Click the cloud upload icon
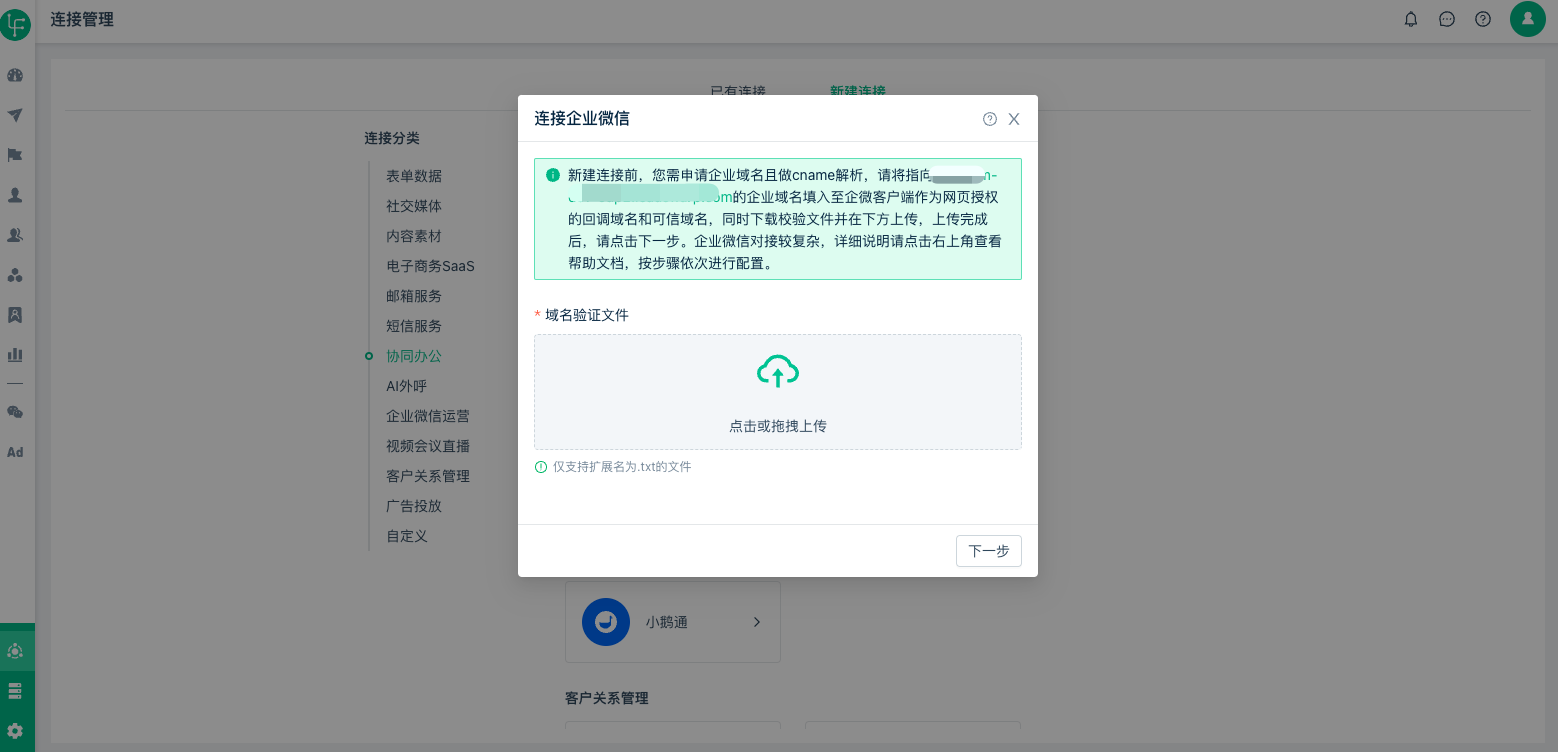Viewport: 1558px width, 752px height. [778, 371]
